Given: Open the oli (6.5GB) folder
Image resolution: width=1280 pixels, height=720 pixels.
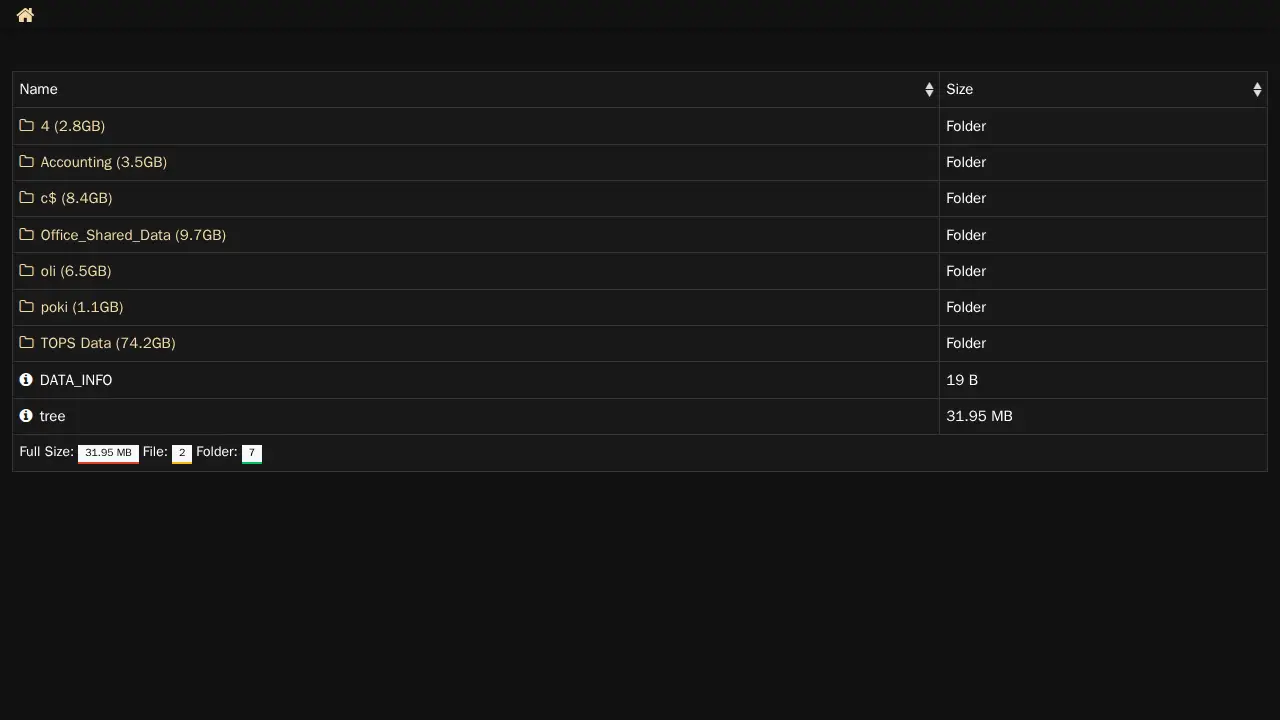Looking at the screenshot, I should tap(76, 271).
